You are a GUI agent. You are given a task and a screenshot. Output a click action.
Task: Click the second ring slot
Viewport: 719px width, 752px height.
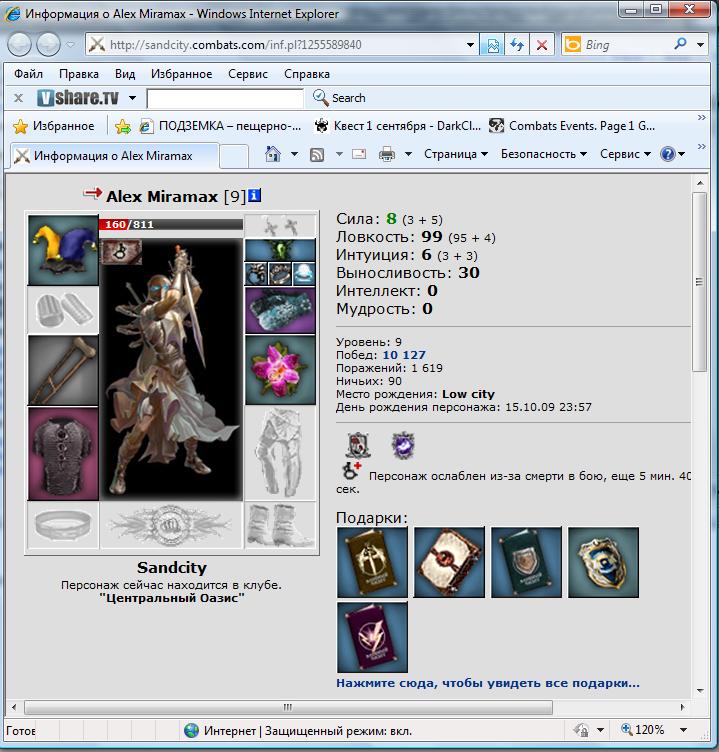coord(280,274)
